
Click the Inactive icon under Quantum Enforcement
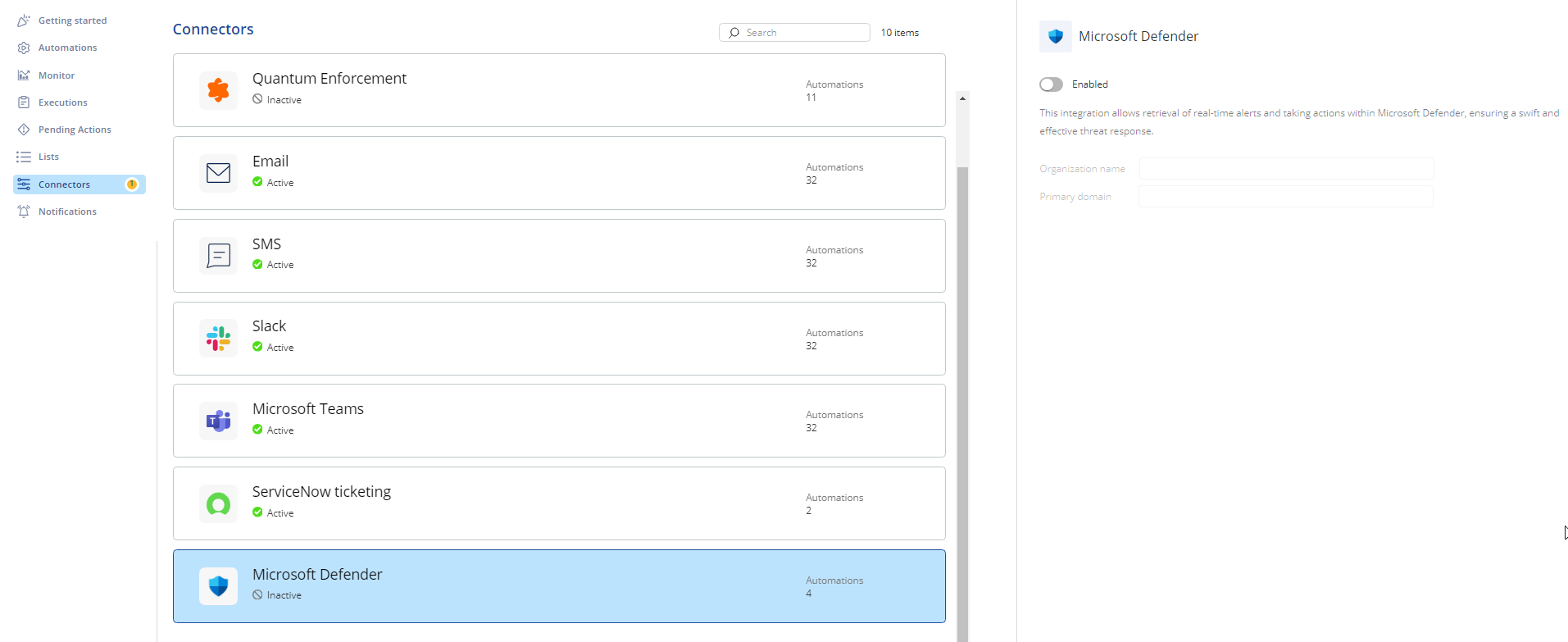(257, 99)
